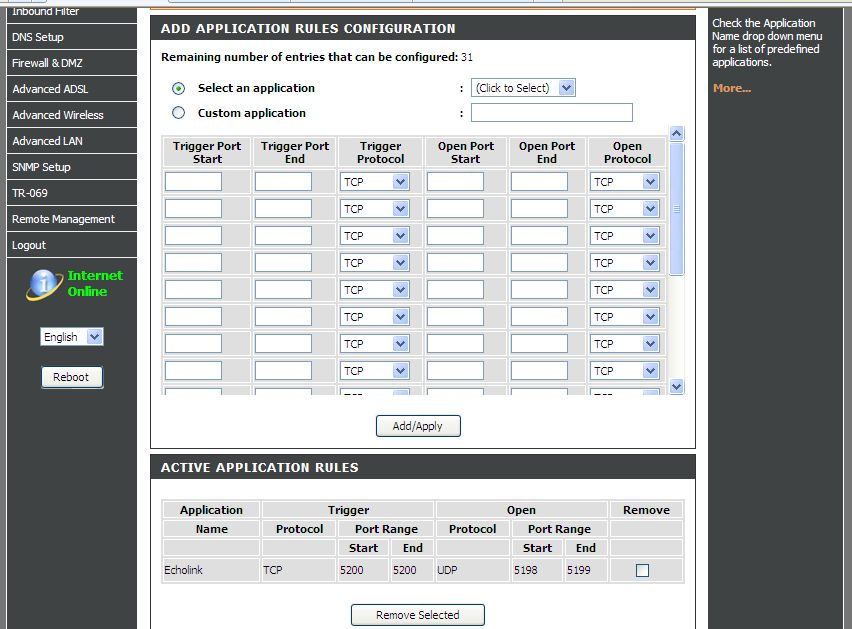Click the 5199 open end port value

579,570
